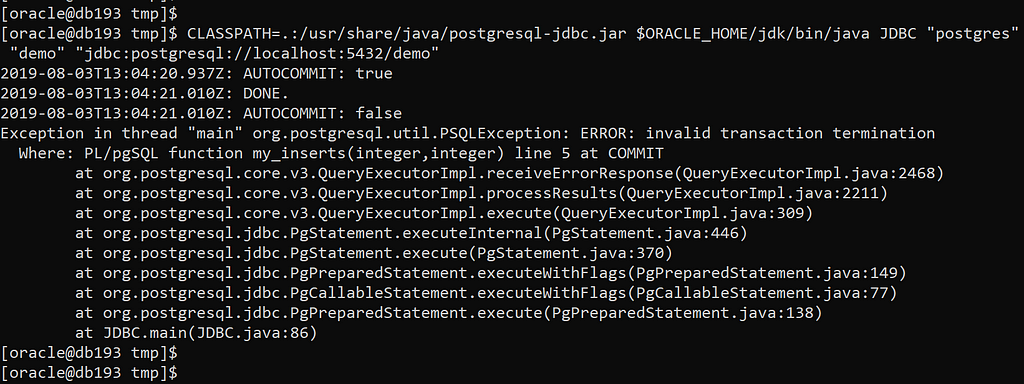Click the "AUTOCOMMIT: true" log line
Viewport: 1024px width, 384px height.
coord(197,73)
